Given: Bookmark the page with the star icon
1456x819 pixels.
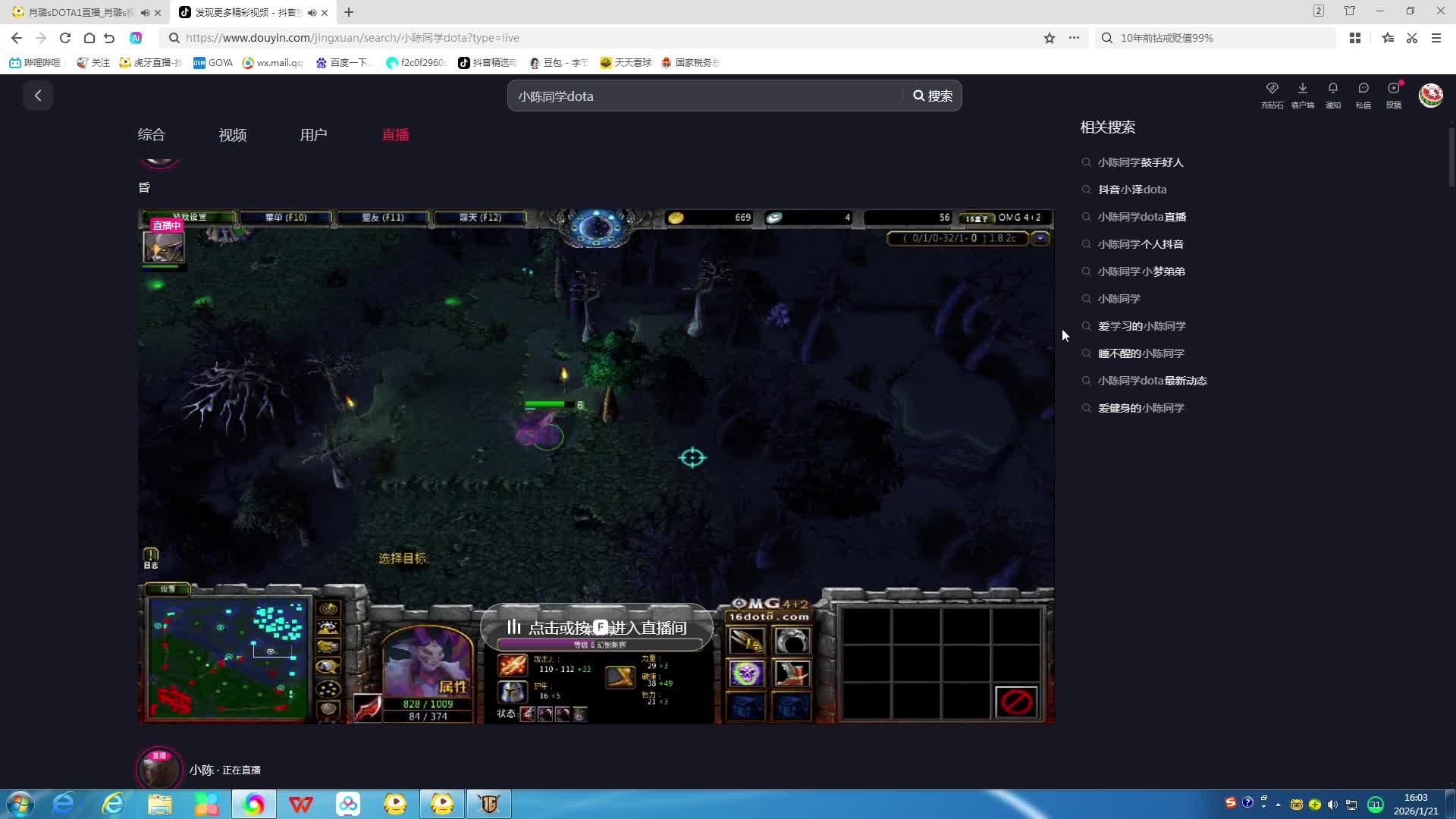Looking at the screenshot, I should click(x=1049, y=38).
